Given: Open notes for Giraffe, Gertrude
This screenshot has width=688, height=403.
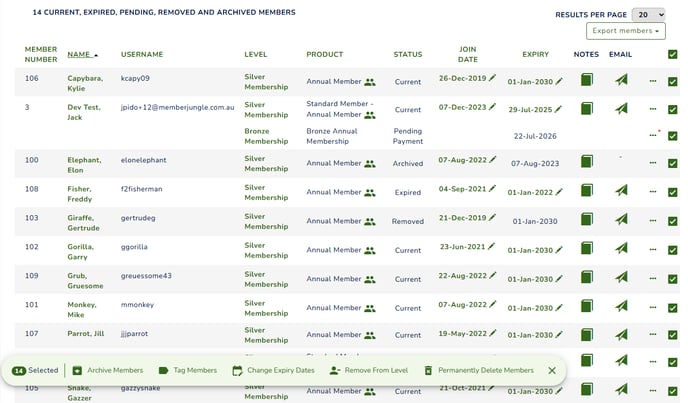Looking at the screenshot, I should [x=587, y=219].
